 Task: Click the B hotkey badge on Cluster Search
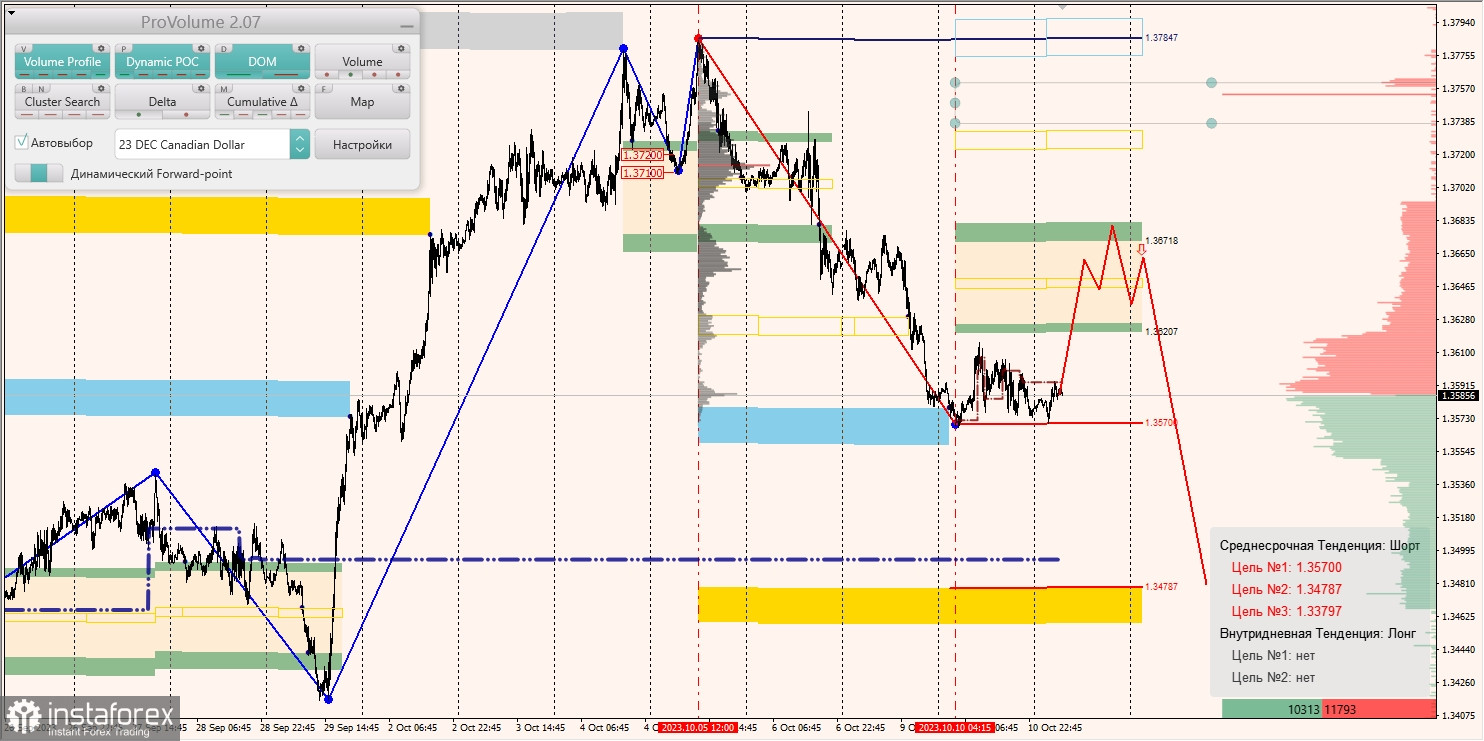click(24, 88)
